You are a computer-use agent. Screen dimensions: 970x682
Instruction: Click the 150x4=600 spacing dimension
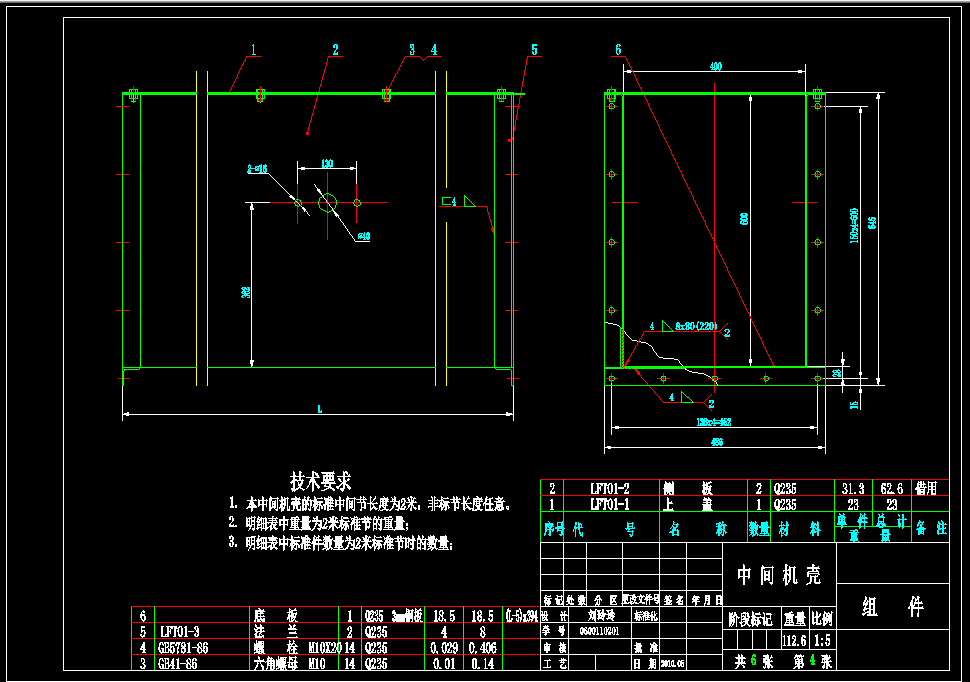point(854,225)
